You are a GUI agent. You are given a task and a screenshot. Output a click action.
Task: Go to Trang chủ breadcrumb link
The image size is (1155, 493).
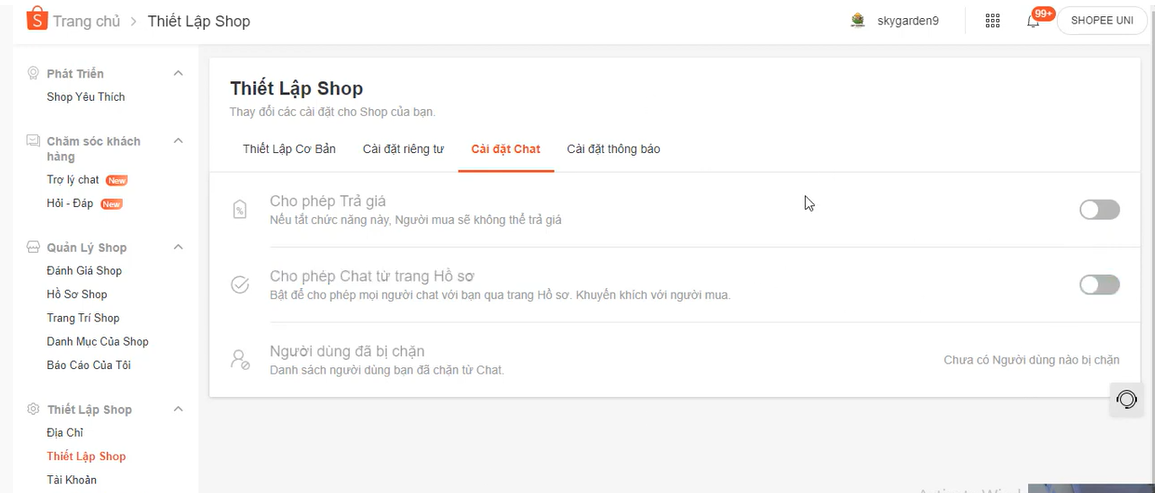pyautogui.click(x=86, y=21)
